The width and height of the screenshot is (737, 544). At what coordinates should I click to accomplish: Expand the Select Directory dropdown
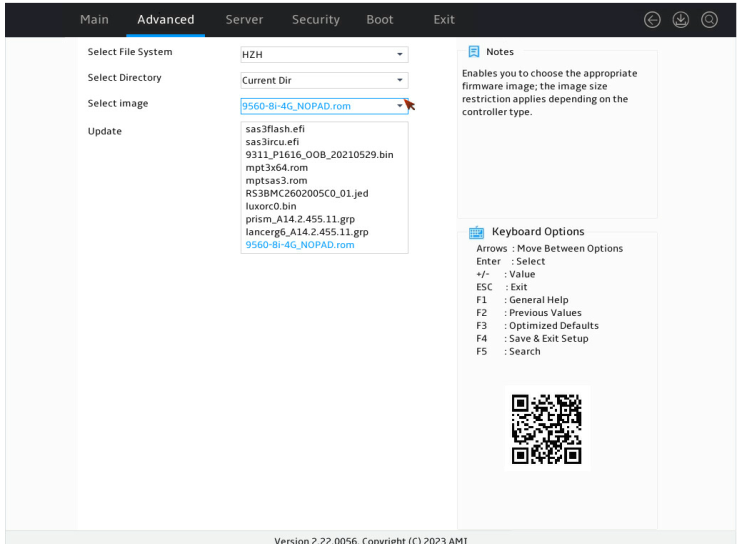point(324,80)
